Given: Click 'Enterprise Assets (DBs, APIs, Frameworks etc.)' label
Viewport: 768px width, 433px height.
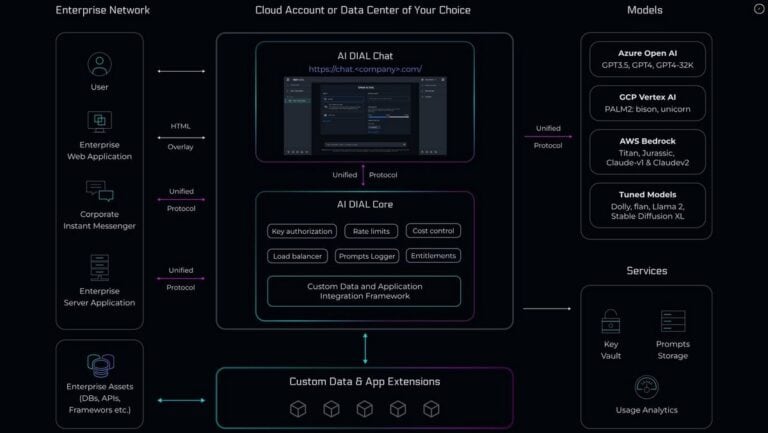Looking at the screenshot, I should 100,398.
